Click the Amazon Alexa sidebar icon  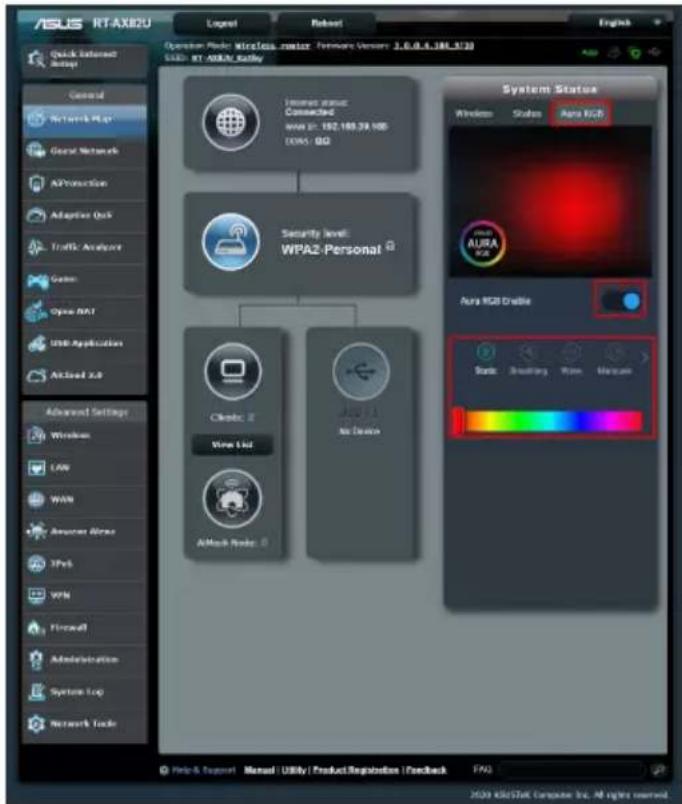point(36,531)
